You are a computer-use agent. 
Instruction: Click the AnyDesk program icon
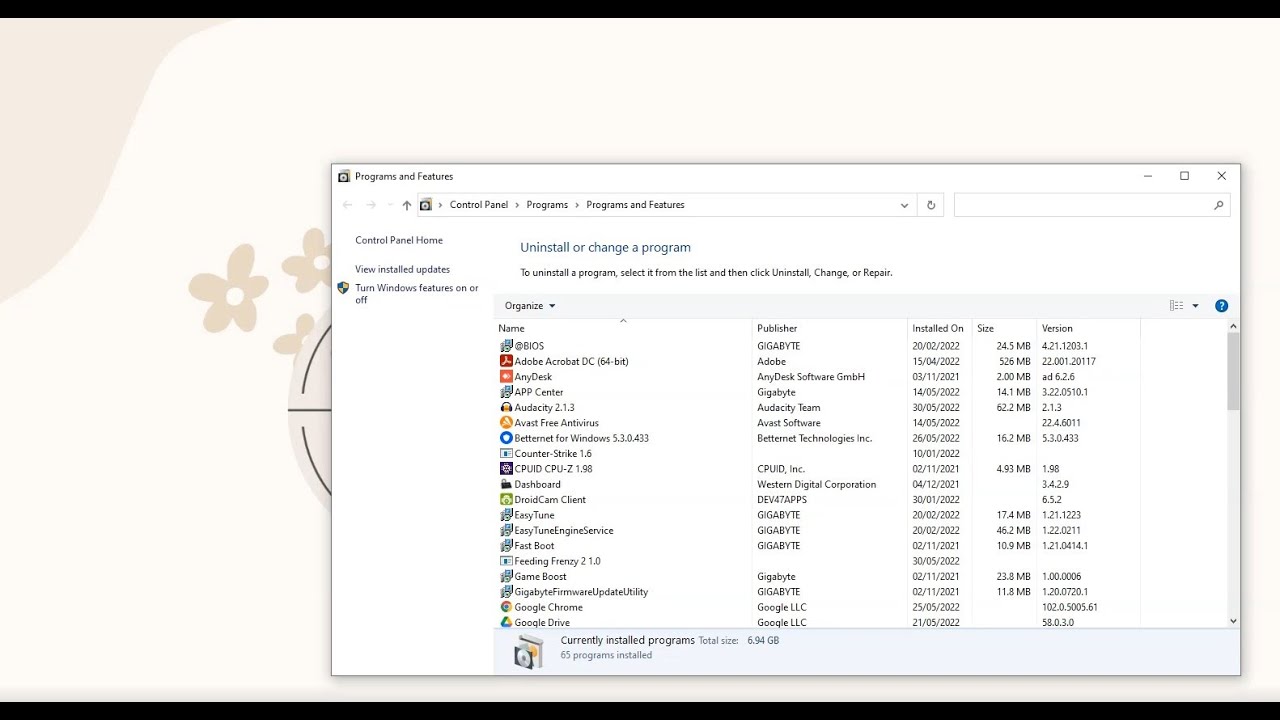click(506, 377)
